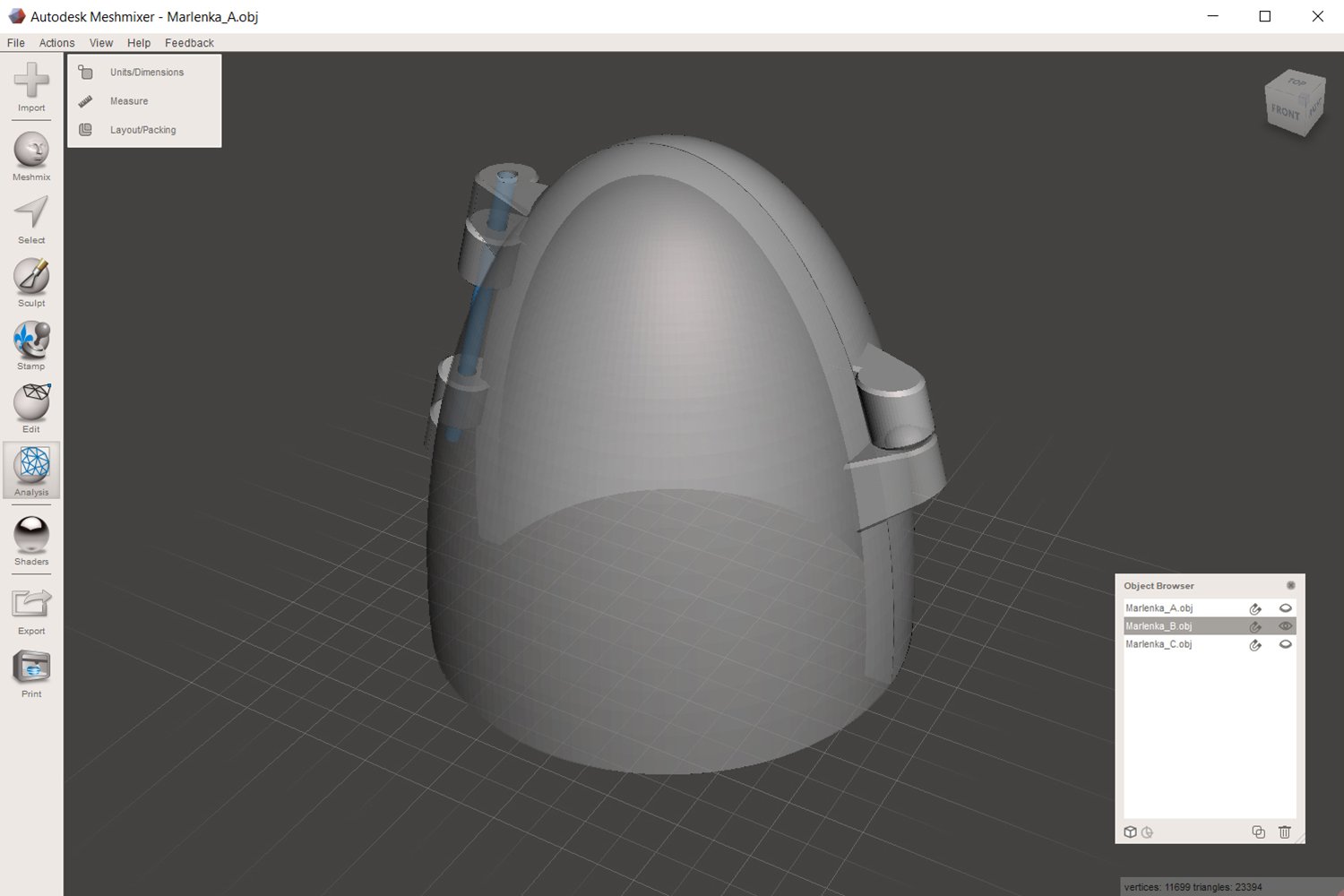This screenshot has height=896, width=1344.
Task: Click the Meshmixer app icon in title bar
Action: point(16,16)
